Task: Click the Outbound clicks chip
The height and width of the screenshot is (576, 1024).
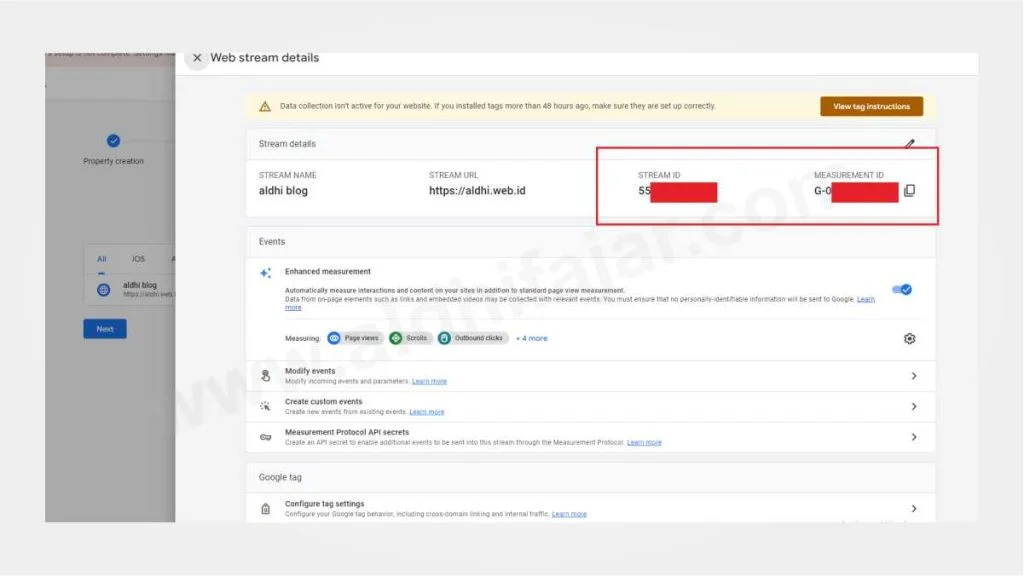Action: [472, 338]
